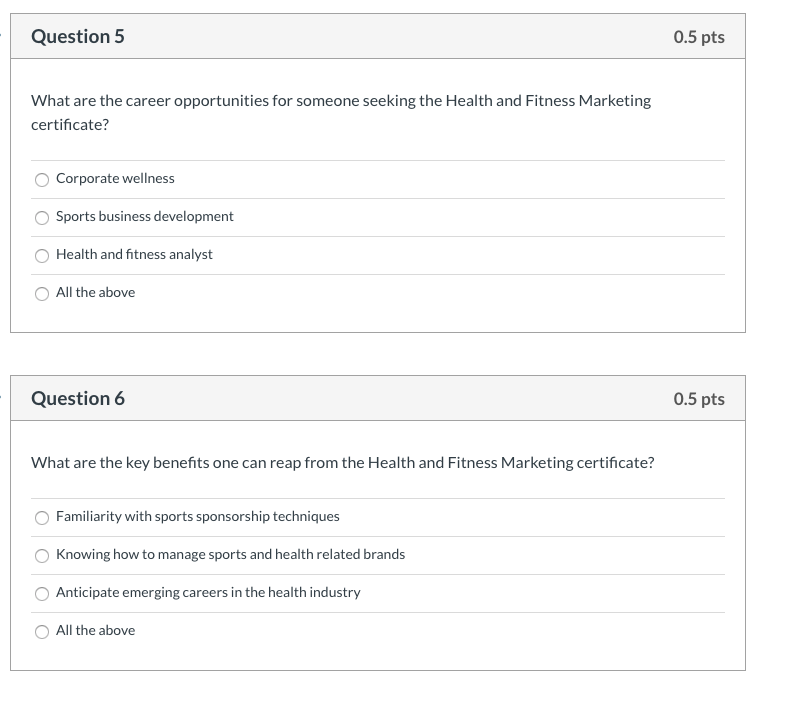This screenshot has height=705, width=787.
Task: Click the Health and fitness analyst label text
Action: (x=134, y=254)
